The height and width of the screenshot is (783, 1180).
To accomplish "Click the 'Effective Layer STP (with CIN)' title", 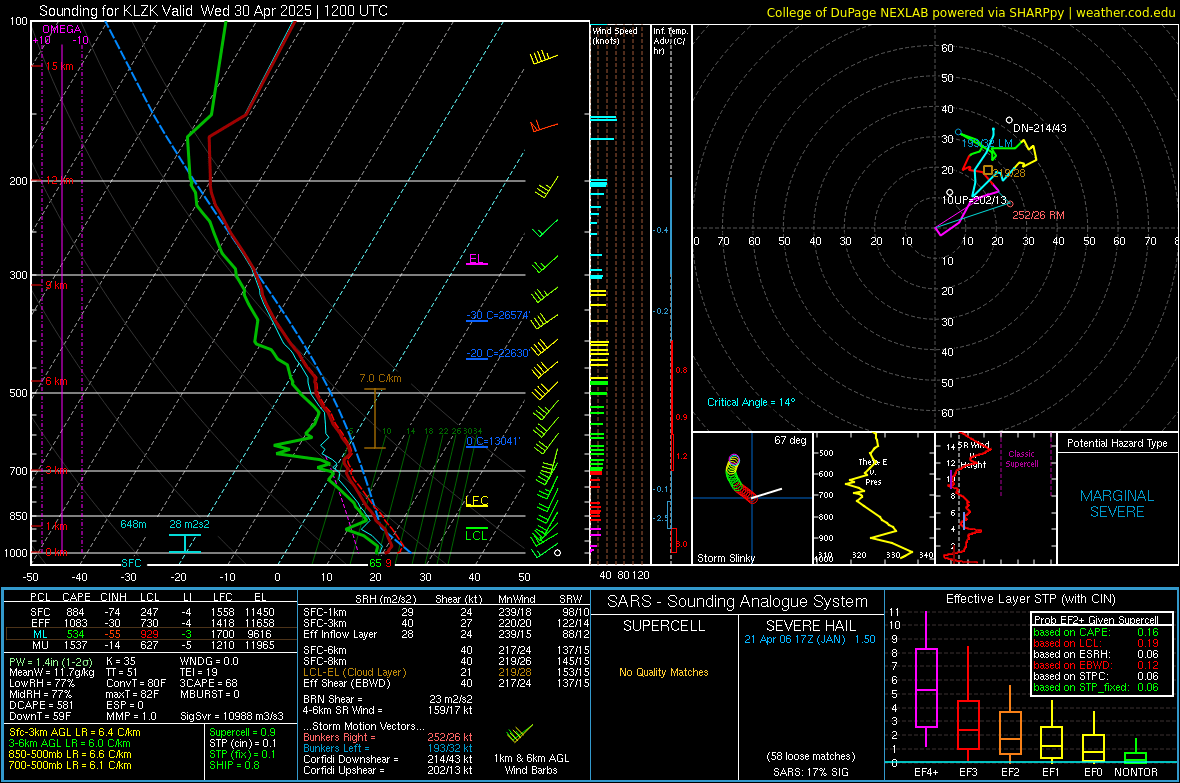I will [x=1030, y=599].
